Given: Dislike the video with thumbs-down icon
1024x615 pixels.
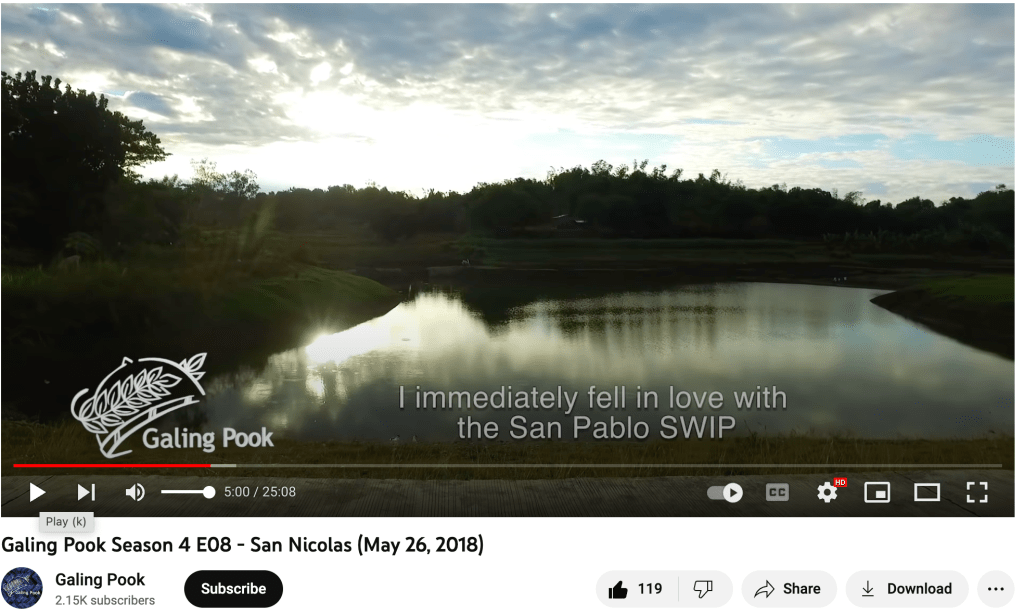Looking at the screenshot, I should pos(704,589).
